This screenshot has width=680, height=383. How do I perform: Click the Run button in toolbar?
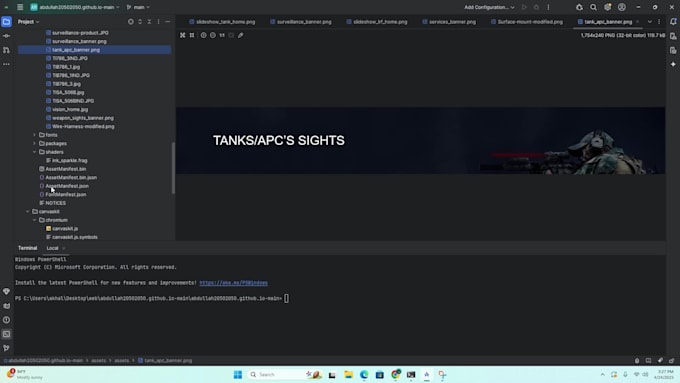[x=524, y=7]
